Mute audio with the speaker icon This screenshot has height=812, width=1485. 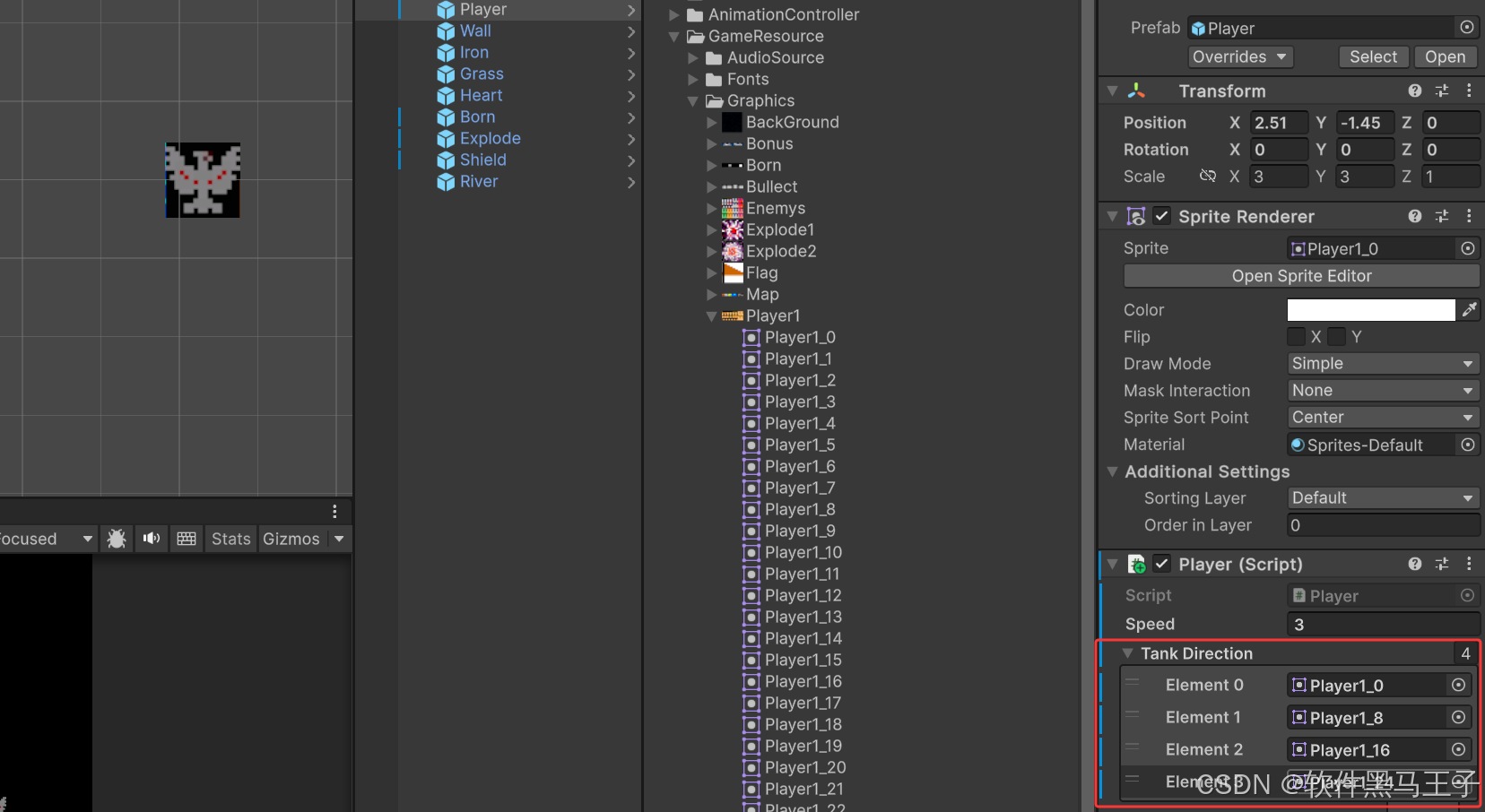152,539
